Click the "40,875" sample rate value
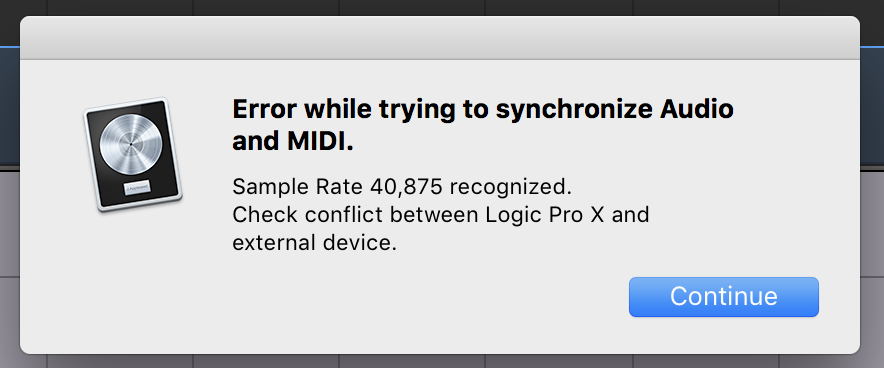This screenshot has height=368, width=884. pyautogui.click(x=406, y=187)
